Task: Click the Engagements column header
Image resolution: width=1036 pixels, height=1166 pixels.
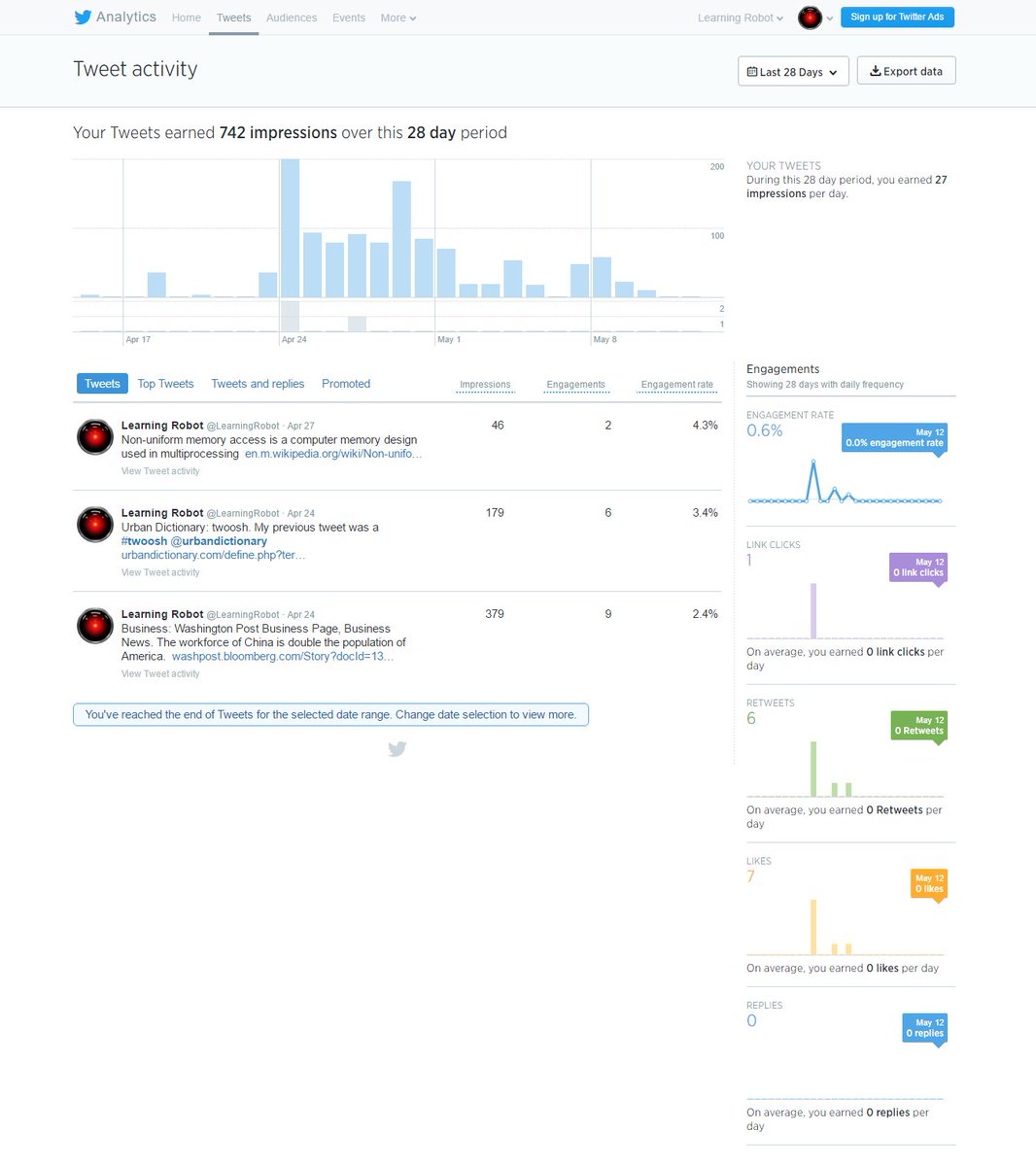Action: tap(575, 385)
